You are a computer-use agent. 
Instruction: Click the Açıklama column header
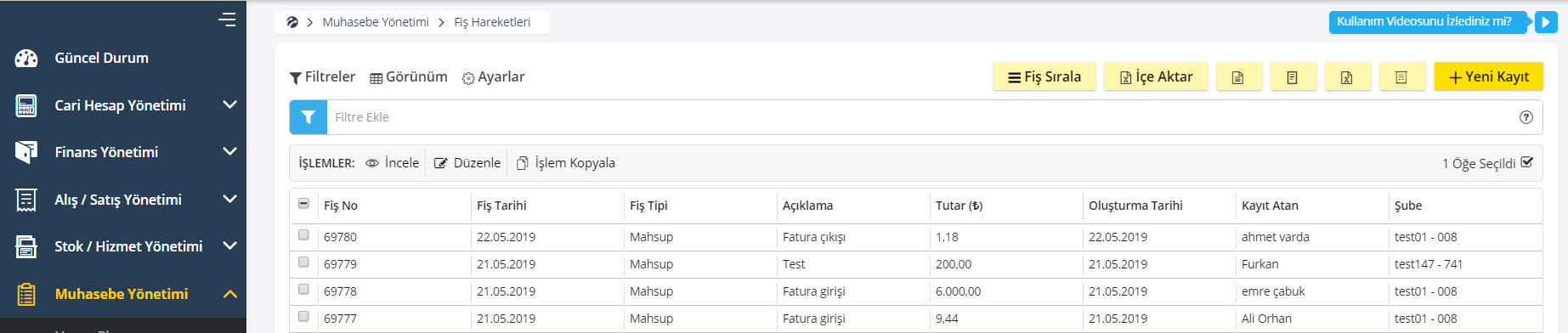tap(807, 206)
